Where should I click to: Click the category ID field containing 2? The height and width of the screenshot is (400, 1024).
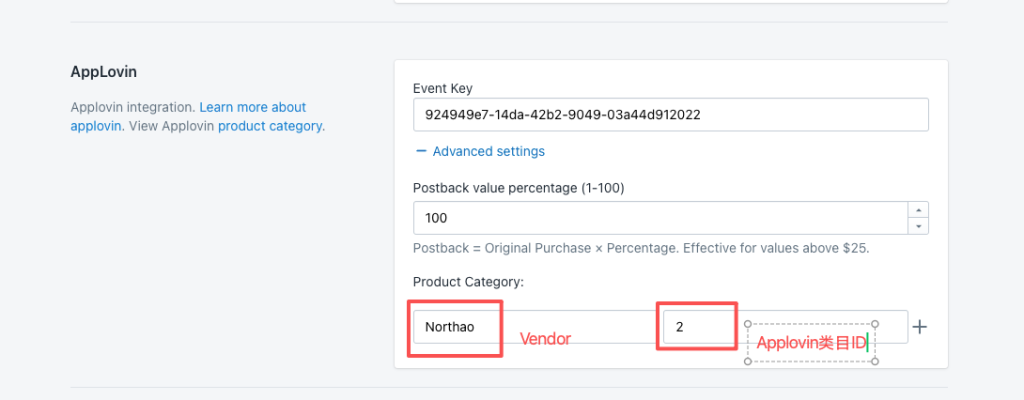coord(696,327)
